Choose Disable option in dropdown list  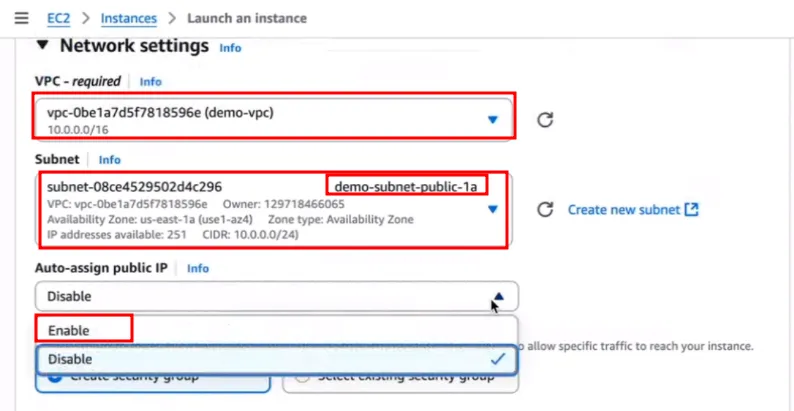[x=276, y=359]
